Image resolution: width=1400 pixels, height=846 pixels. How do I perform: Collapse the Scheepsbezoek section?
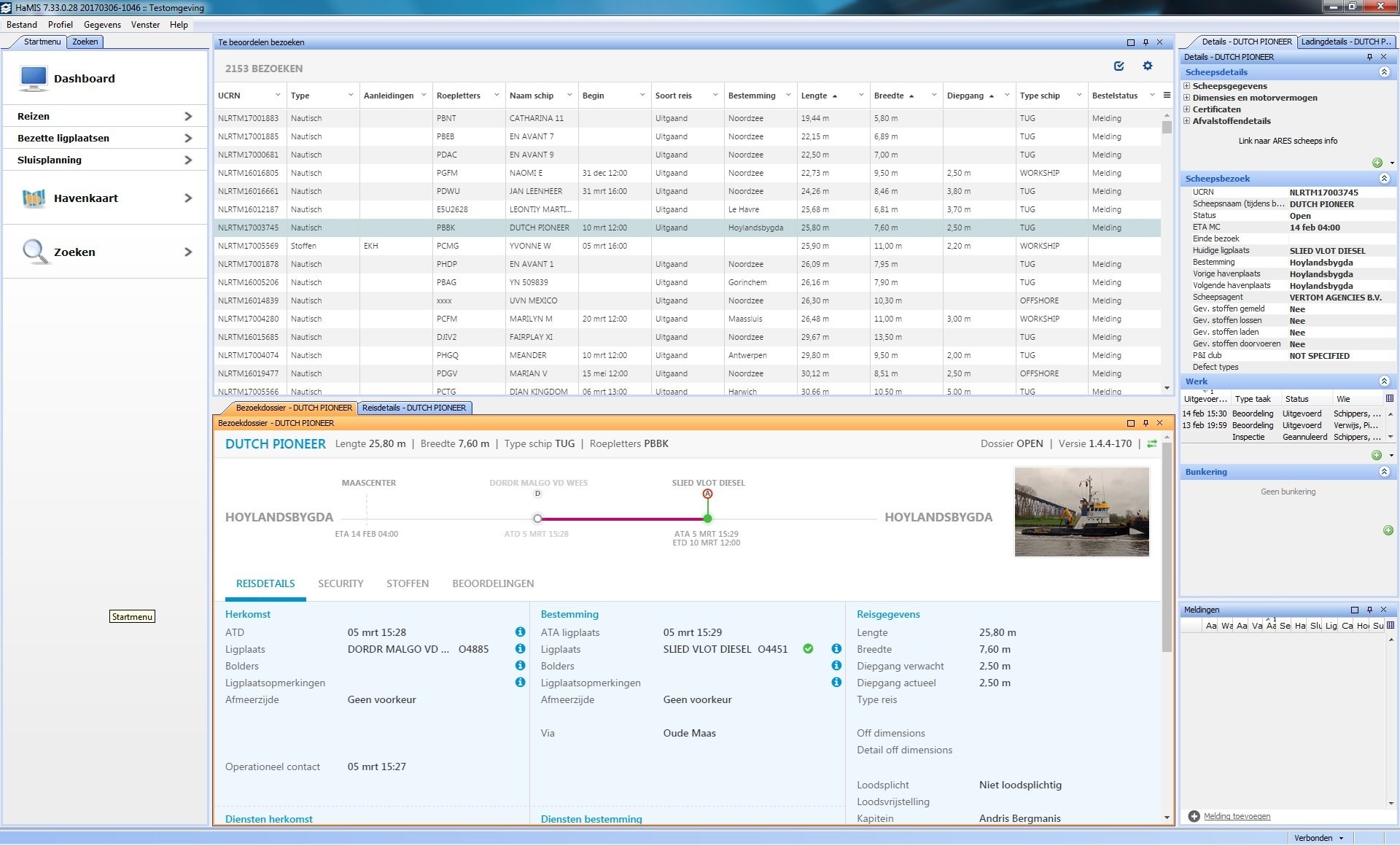pos(1384,179)
